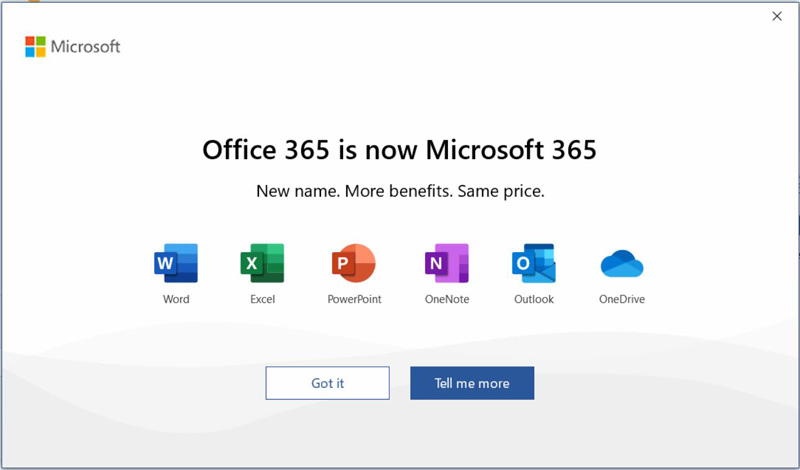Select the PowerPoint app icon
Image resolution: width=800 pixels, height=470 pixels.
[x=354, y=263]
